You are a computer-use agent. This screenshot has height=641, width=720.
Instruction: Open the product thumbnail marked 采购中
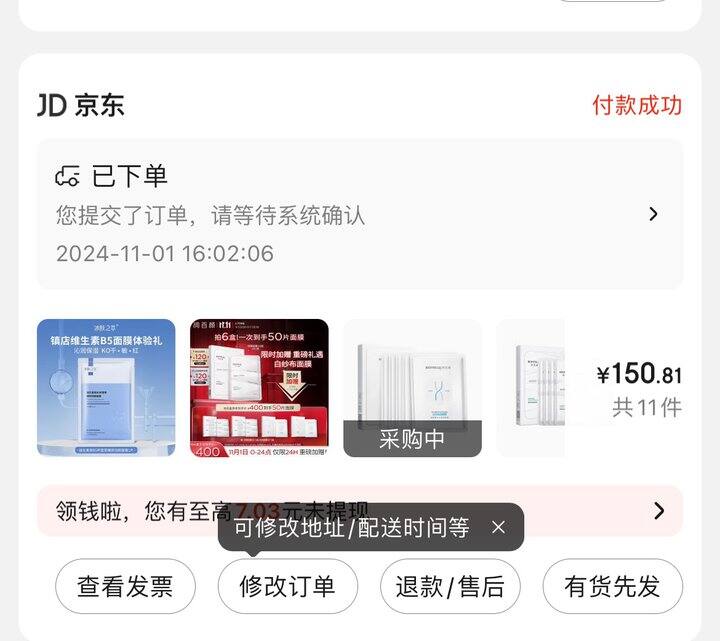(412, 388)
